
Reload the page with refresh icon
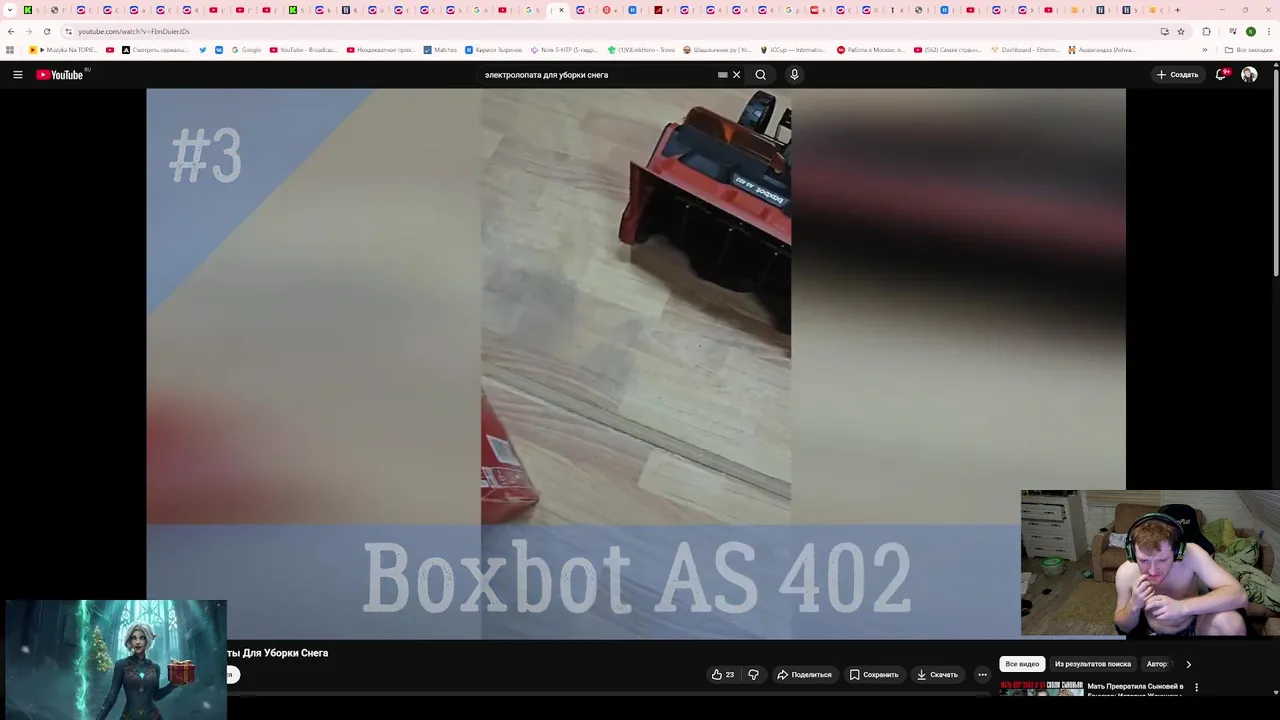pyautogui.click(x=46, y=31)
